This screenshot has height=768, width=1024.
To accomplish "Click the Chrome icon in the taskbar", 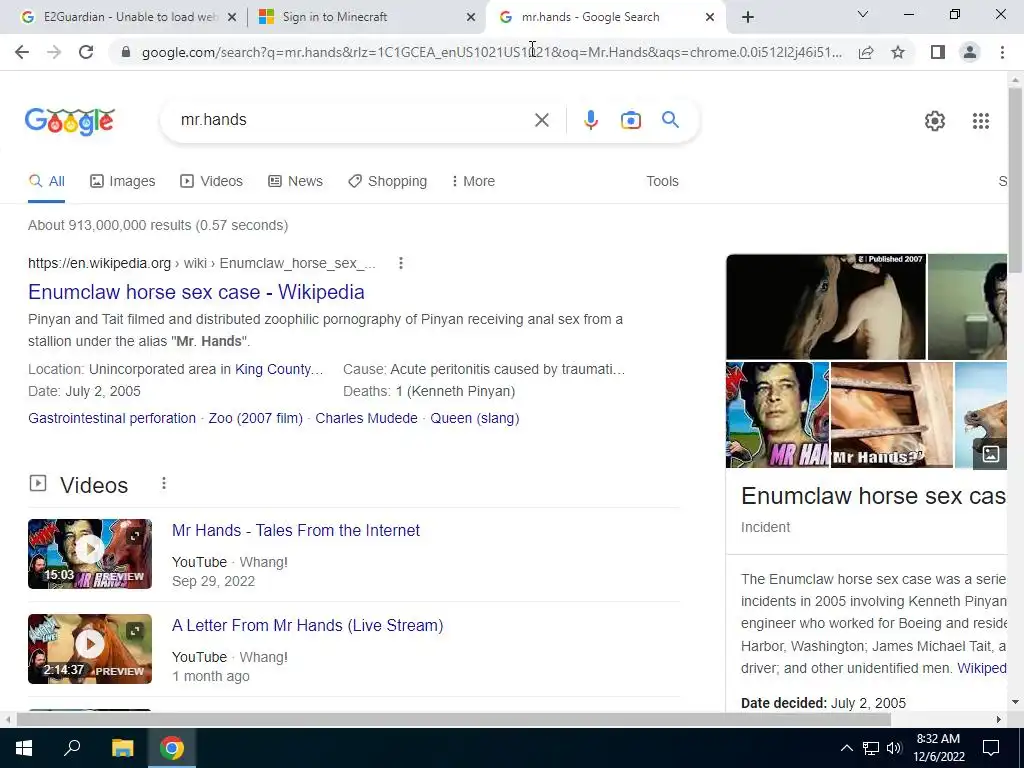I will pyautogui.click(x=172, y=748).
